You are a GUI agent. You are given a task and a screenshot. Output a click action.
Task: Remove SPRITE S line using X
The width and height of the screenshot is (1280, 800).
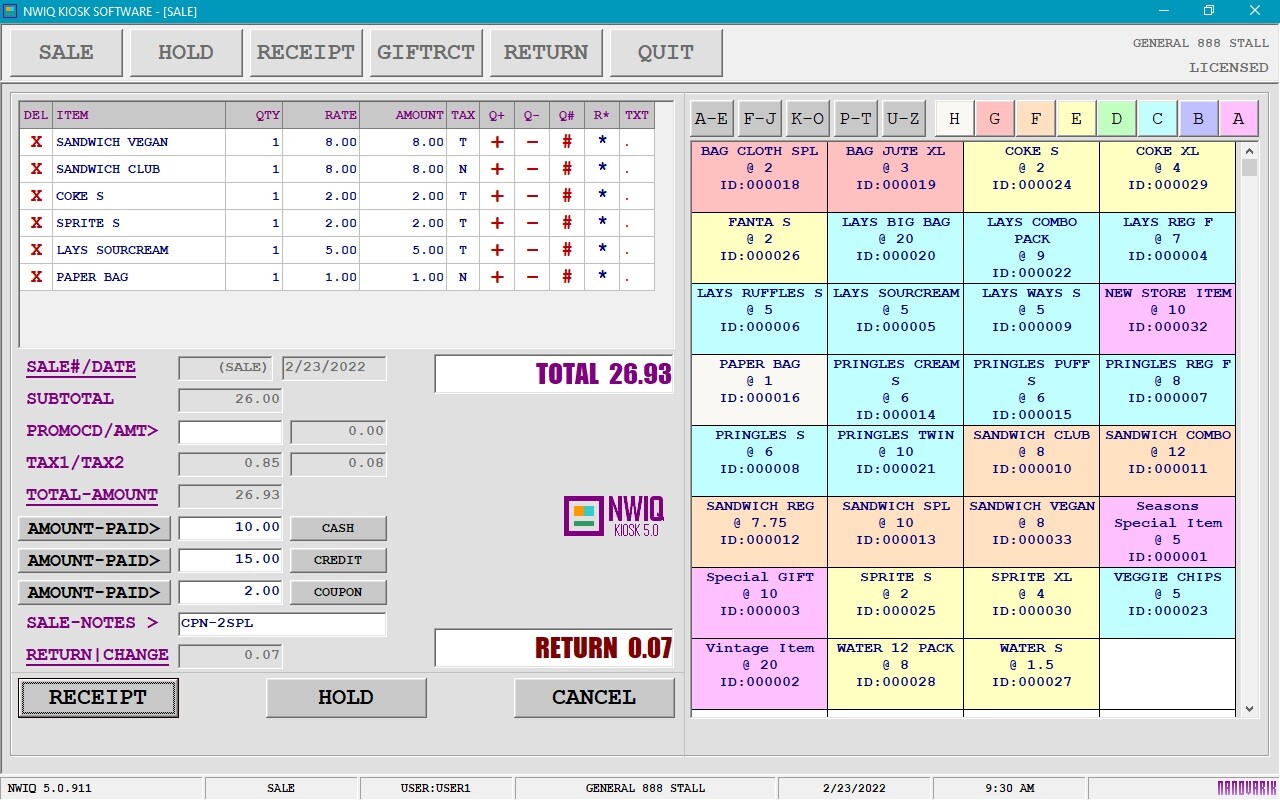point(36,223)
